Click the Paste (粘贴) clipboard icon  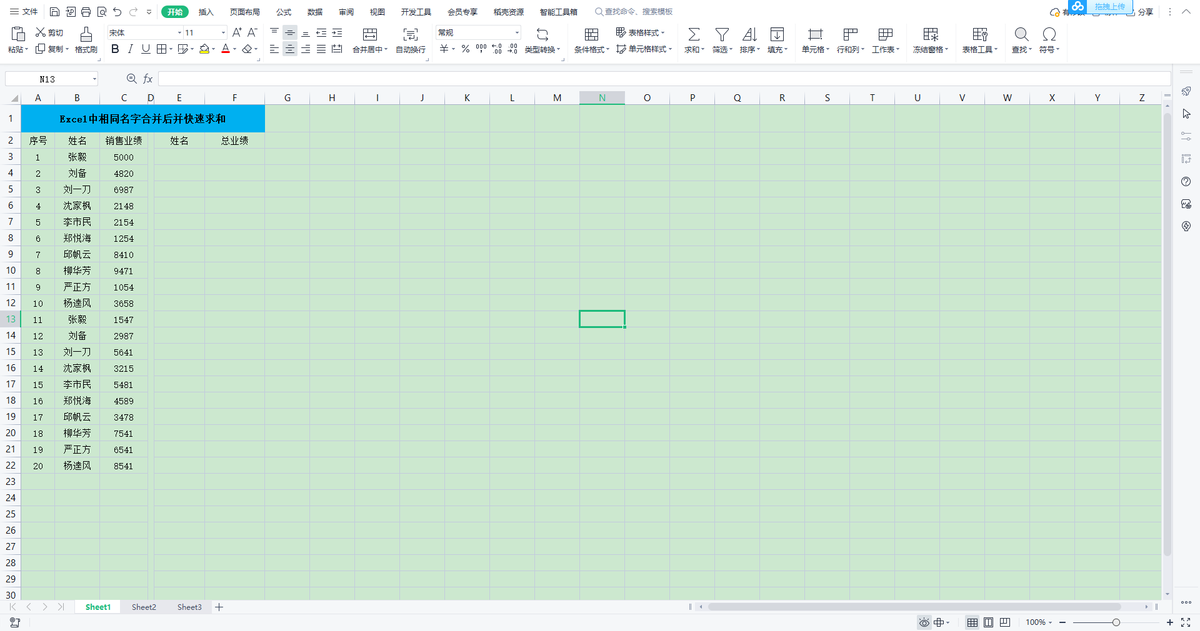coord(17,34)
